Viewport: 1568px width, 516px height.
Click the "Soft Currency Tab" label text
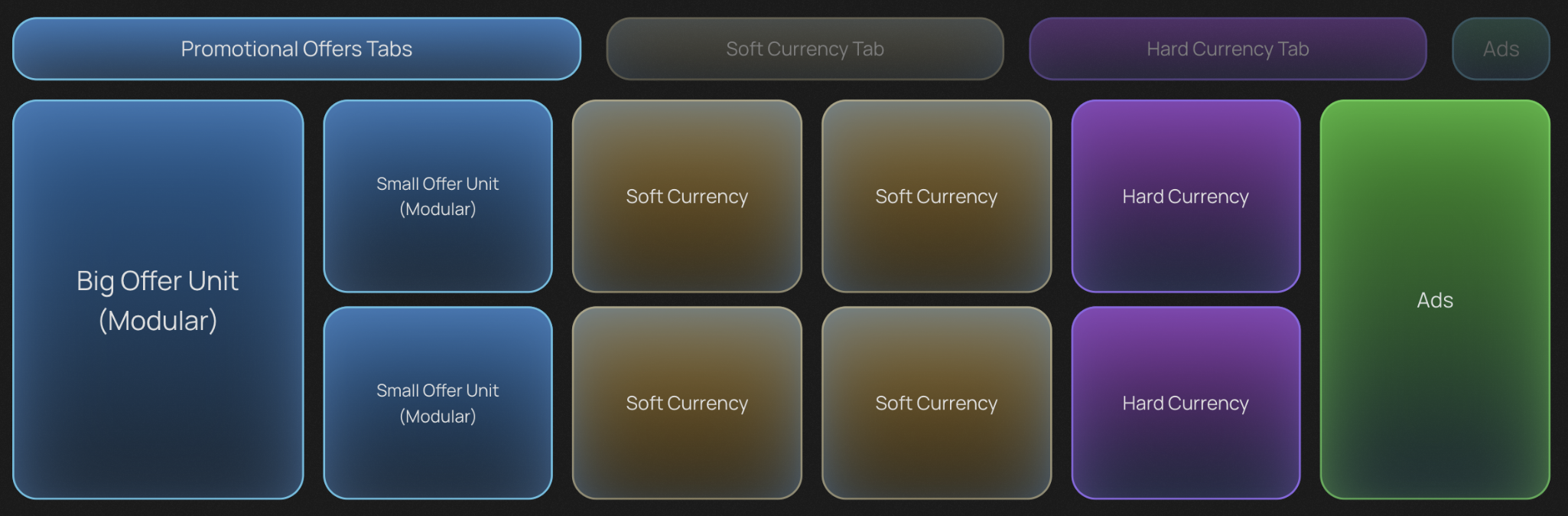(x=805, y=49)
